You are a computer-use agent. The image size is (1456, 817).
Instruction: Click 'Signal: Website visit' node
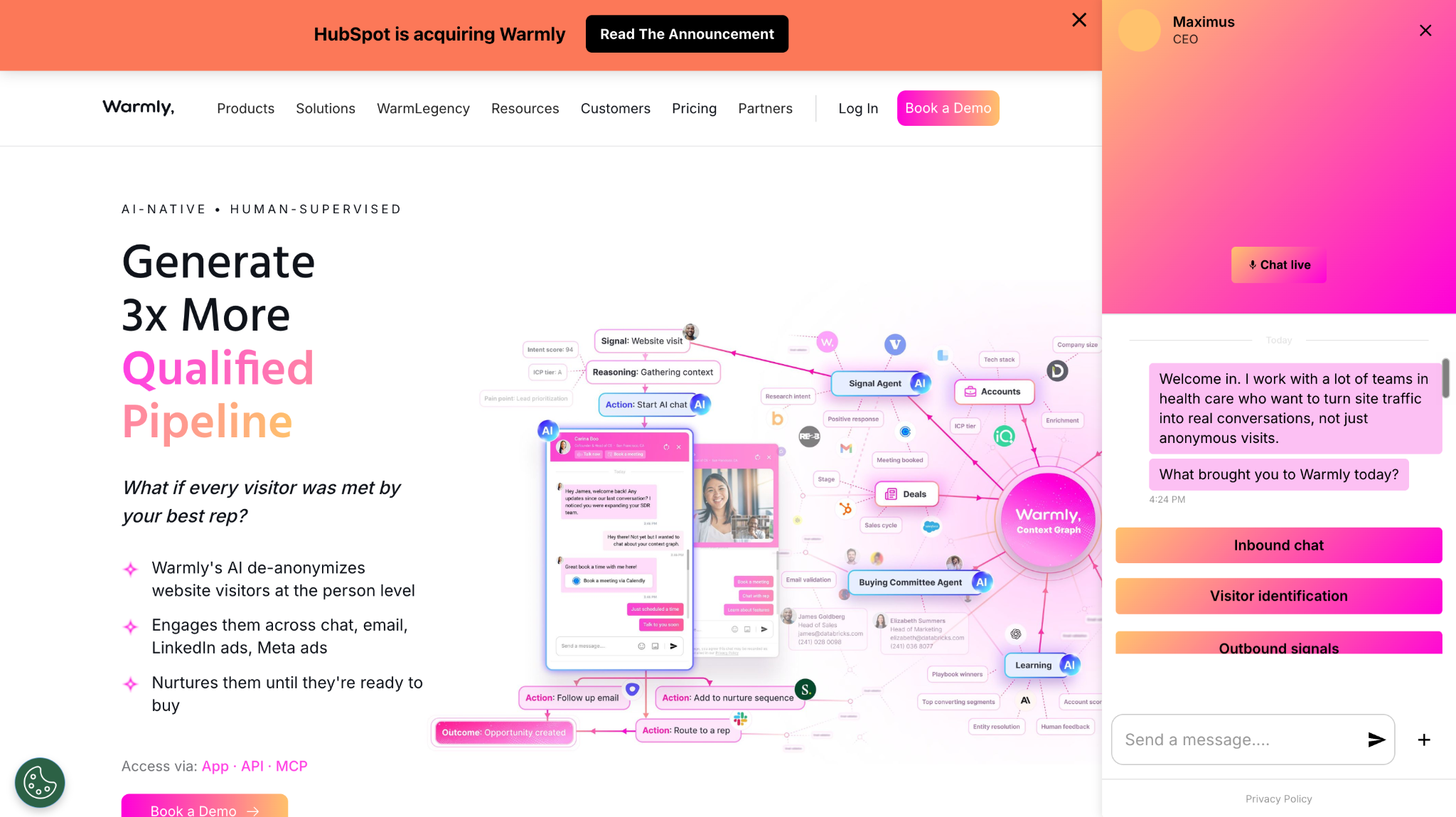point(641,341)
